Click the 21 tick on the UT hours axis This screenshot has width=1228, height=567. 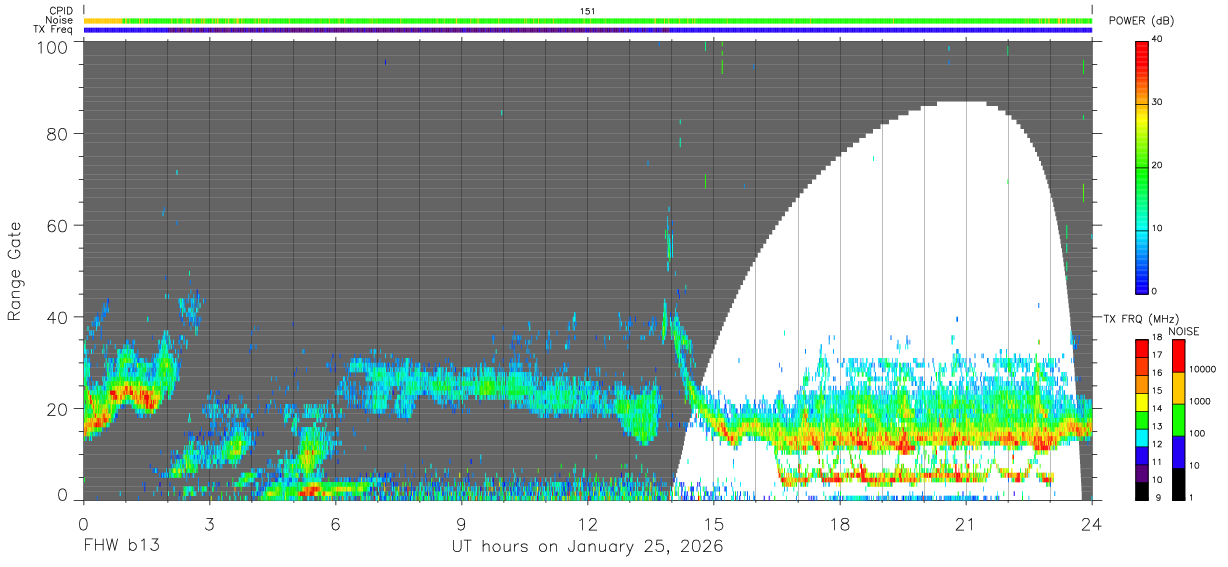[x=966, y=524]
